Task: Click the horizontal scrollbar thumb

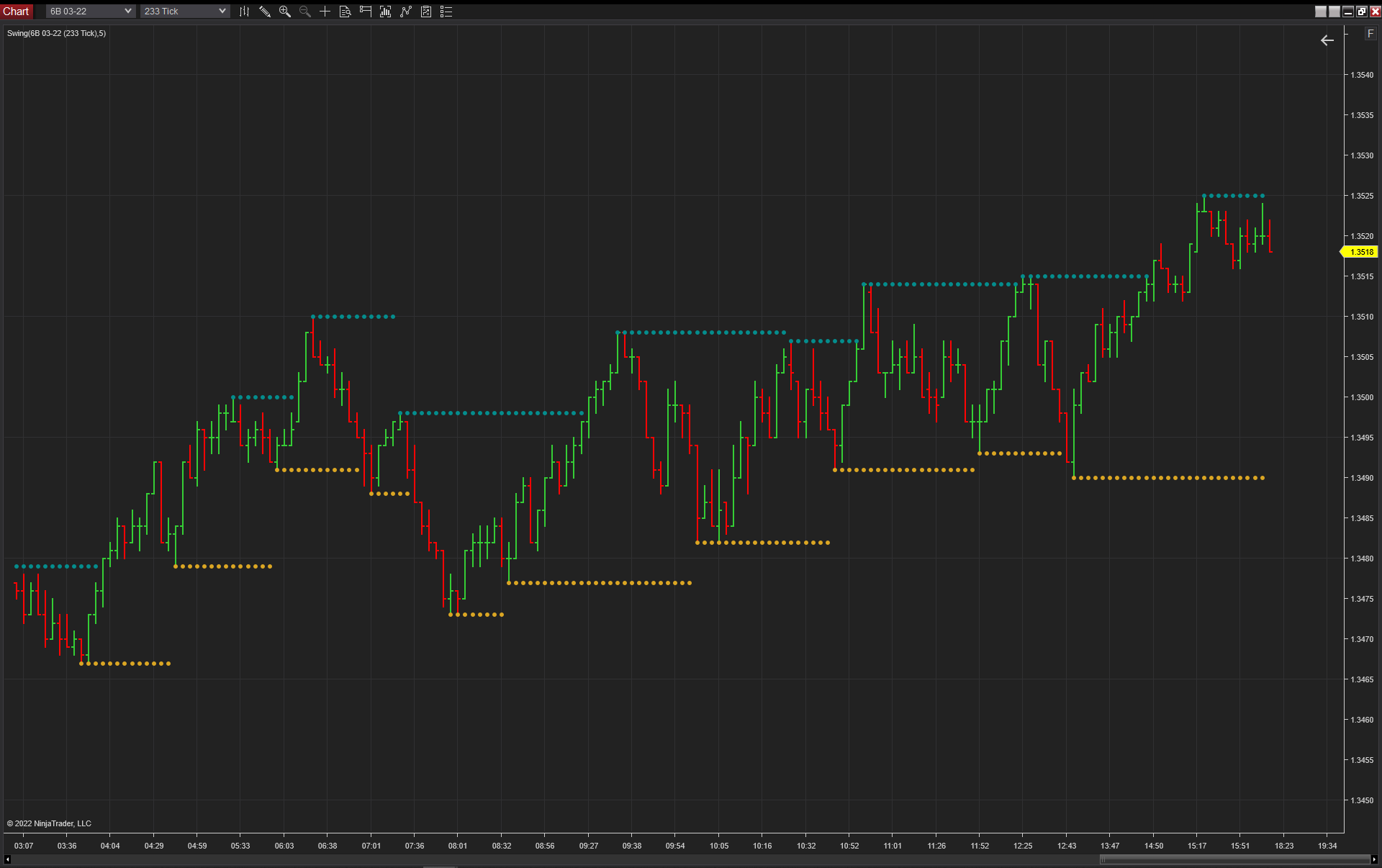Action: point(1234,859)
